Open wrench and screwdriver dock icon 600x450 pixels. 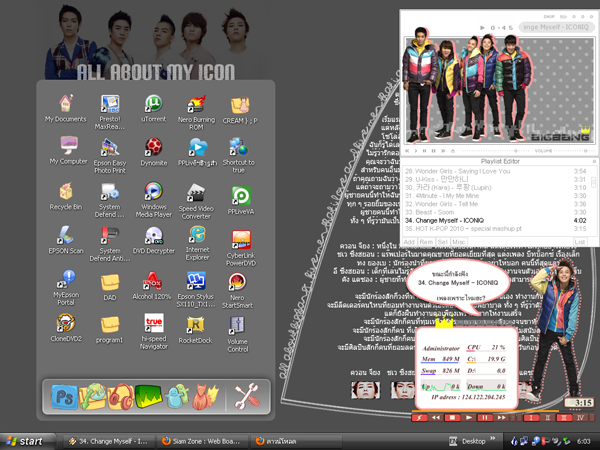pos(247,396)
